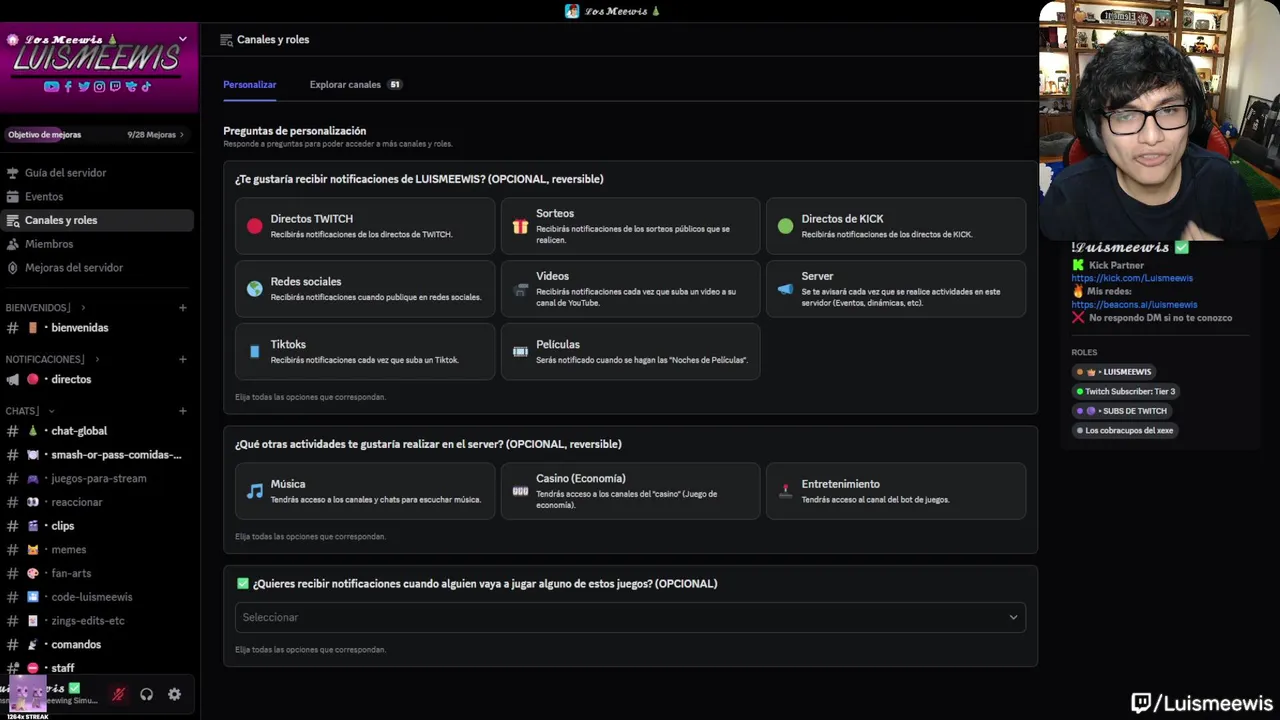Open the kick.com/Luismeewis link
1280x720 pixels.
pos(1132,278)
